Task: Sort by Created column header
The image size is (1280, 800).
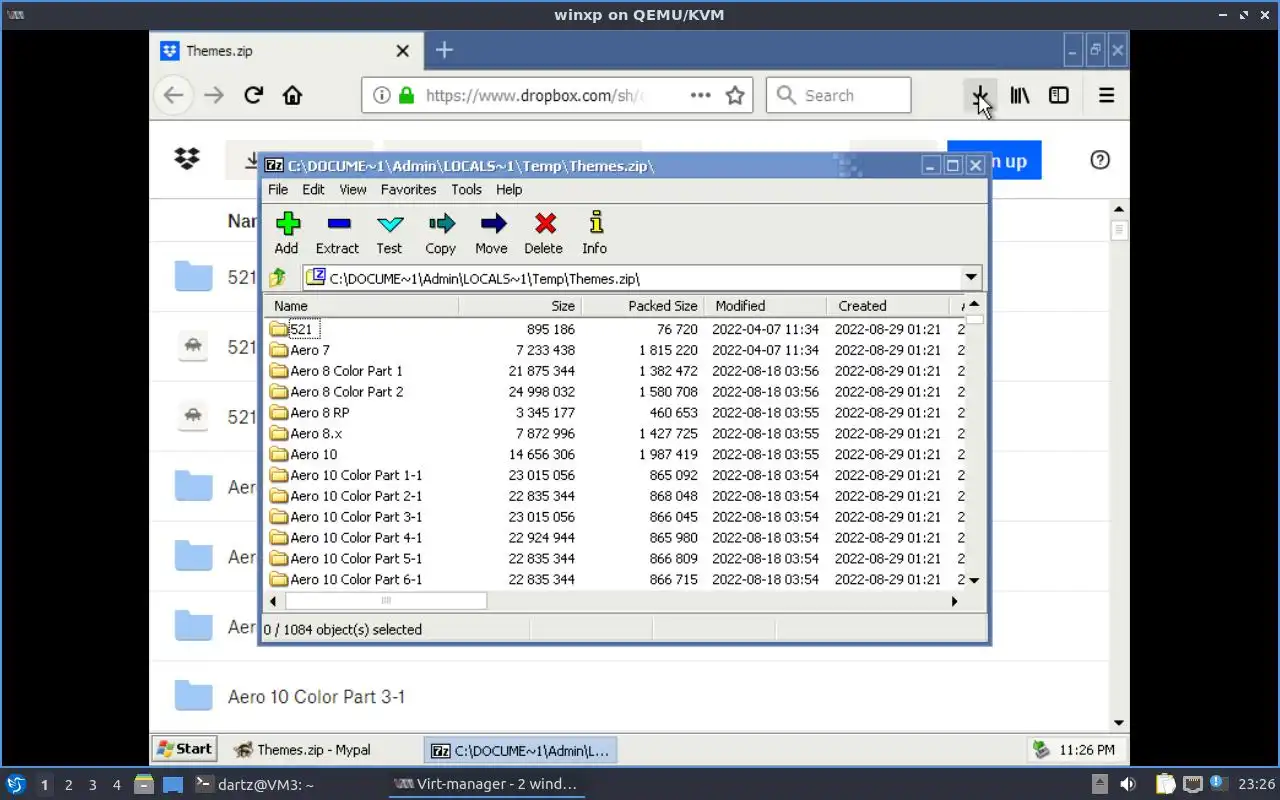Action: pos(888,306)
